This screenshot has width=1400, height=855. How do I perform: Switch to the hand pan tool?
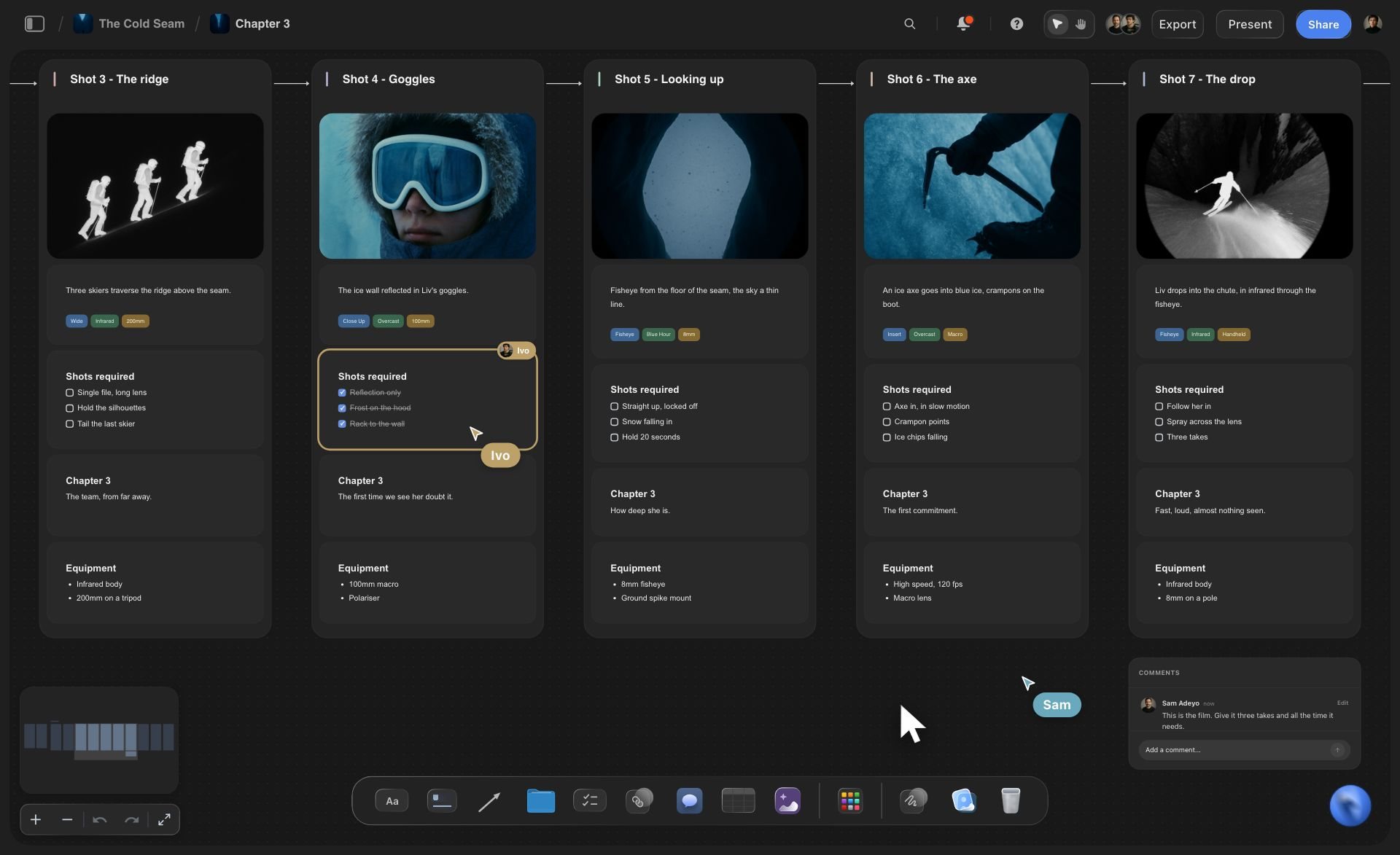tap(1081, 24)
